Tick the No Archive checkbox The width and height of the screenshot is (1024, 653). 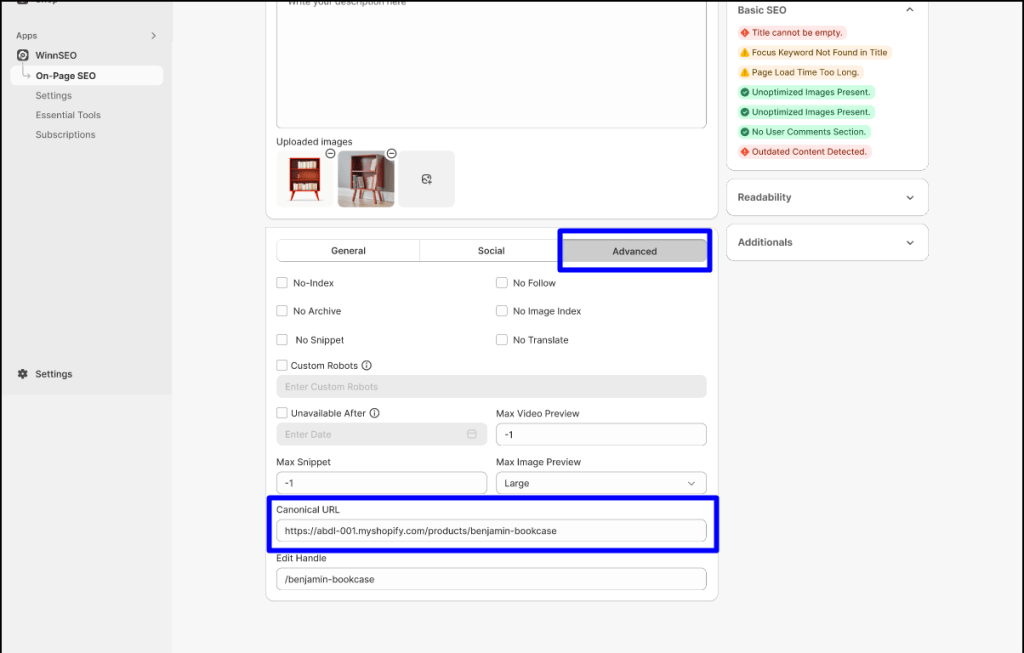(282, 311)
